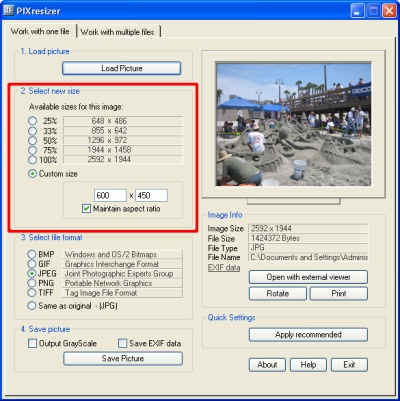Select Same as original format option
This screenshot has width=400, height=401.
point(32,306)
